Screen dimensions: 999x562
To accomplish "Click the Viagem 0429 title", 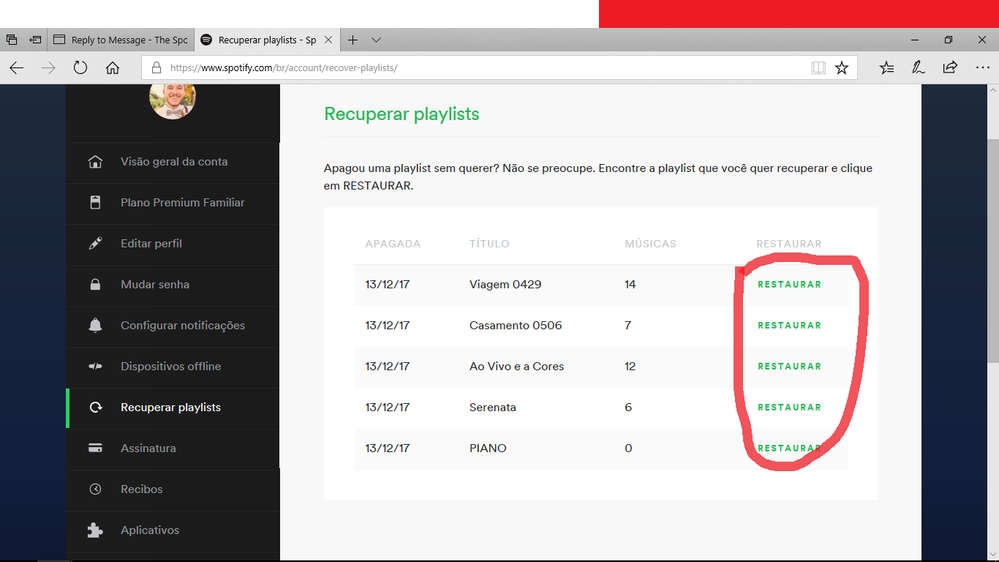I will (x=505, y=284).
